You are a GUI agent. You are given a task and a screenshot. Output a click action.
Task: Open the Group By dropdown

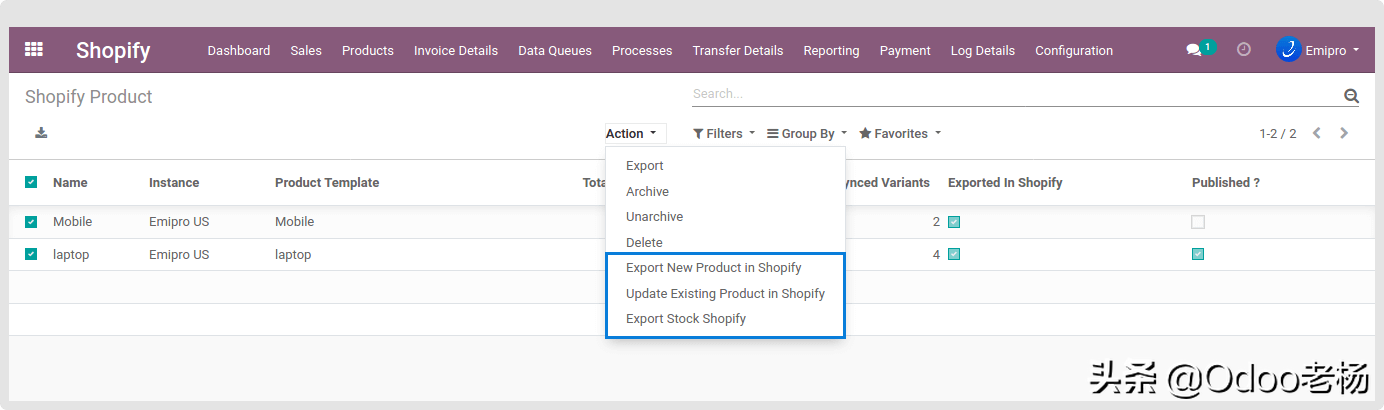807,134
